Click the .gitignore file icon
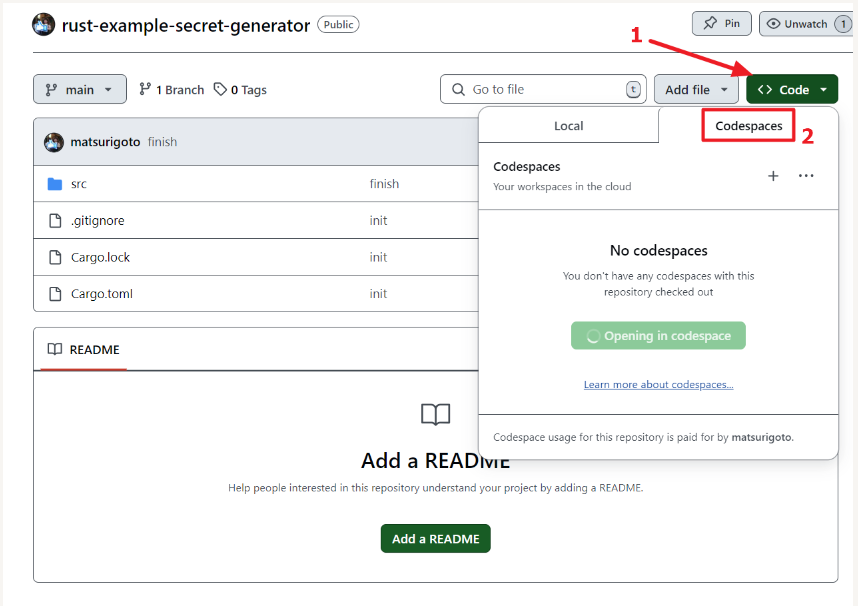This screenshot has height=606, width=858. tap(55, 221)
